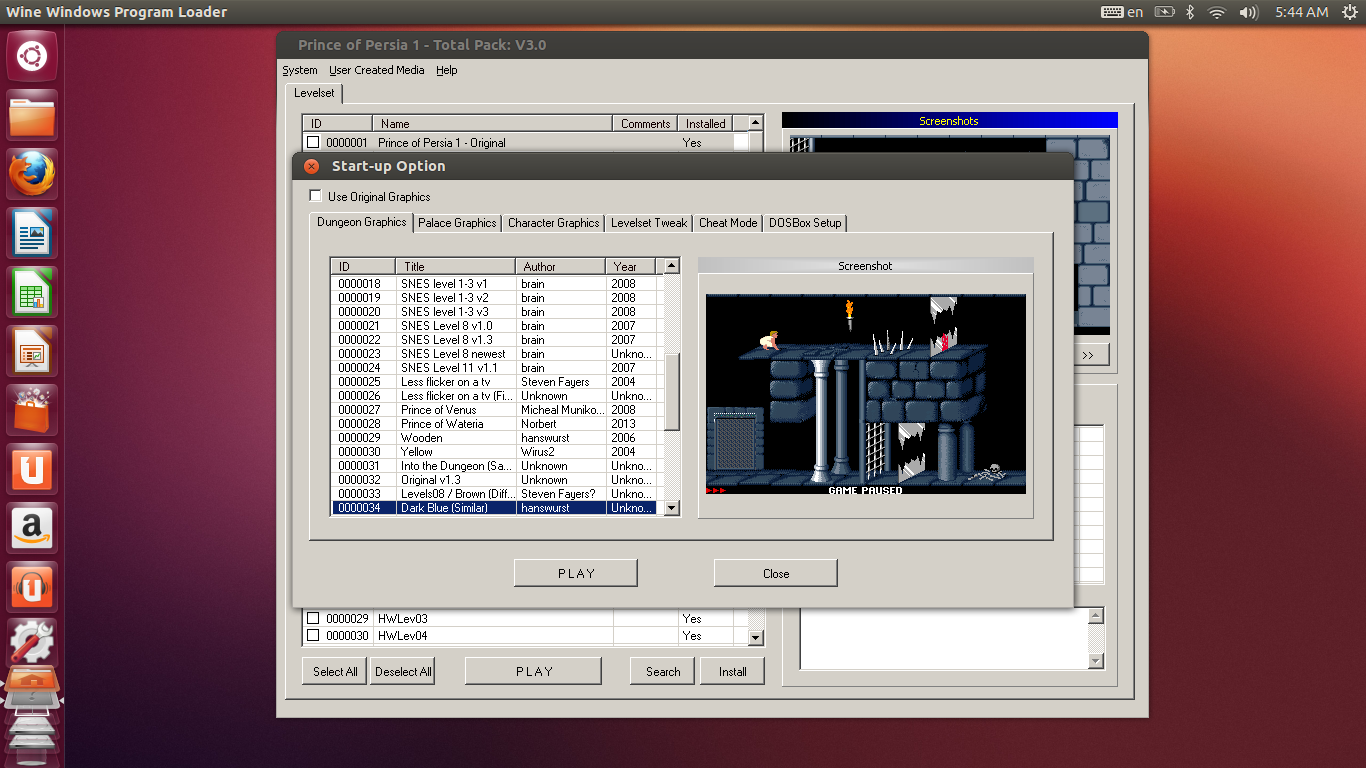Screen dimensions: 1366x768
Task: Click the Search button
Action: point(663,671)
